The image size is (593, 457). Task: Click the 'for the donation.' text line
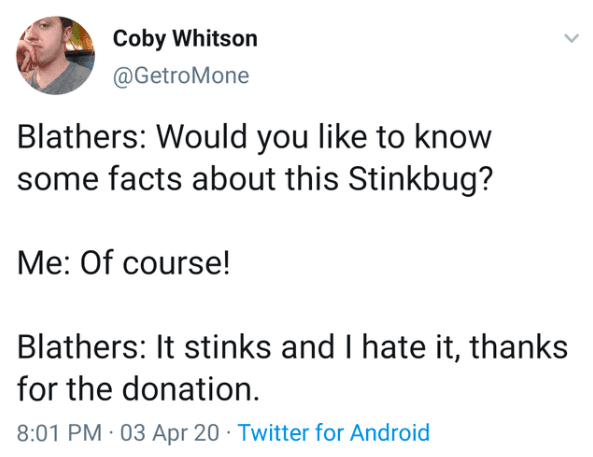click(138, 389)
